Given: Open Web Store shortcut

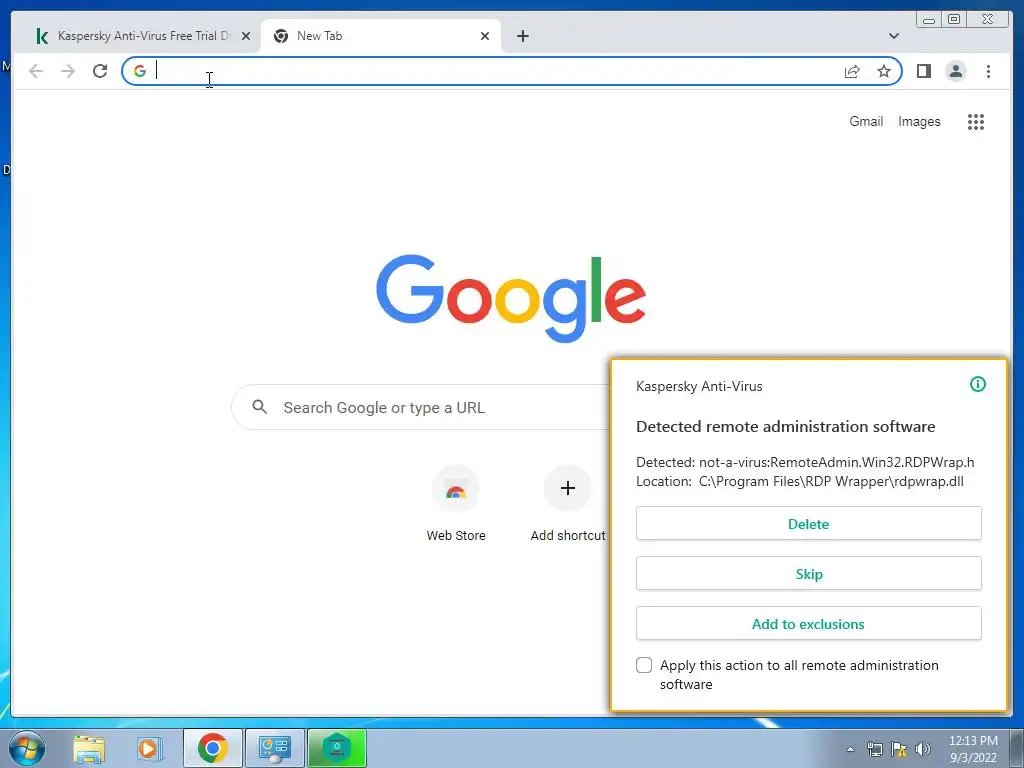Looking at the screenshot, I should (456, 504).
